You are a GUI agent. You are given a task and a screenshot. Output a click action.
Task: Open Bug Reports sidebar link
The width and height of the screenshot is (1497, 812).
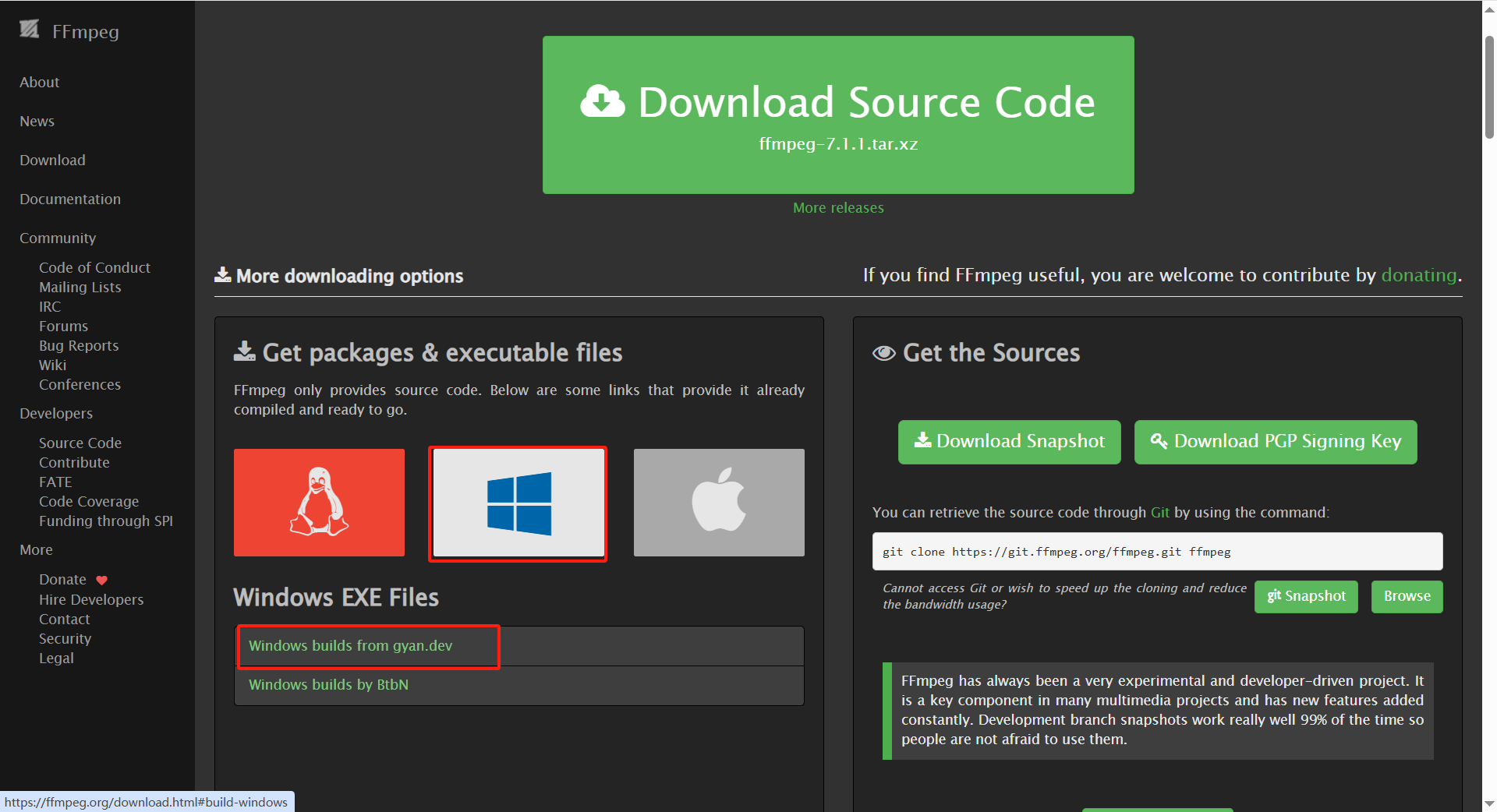(79, 346)
